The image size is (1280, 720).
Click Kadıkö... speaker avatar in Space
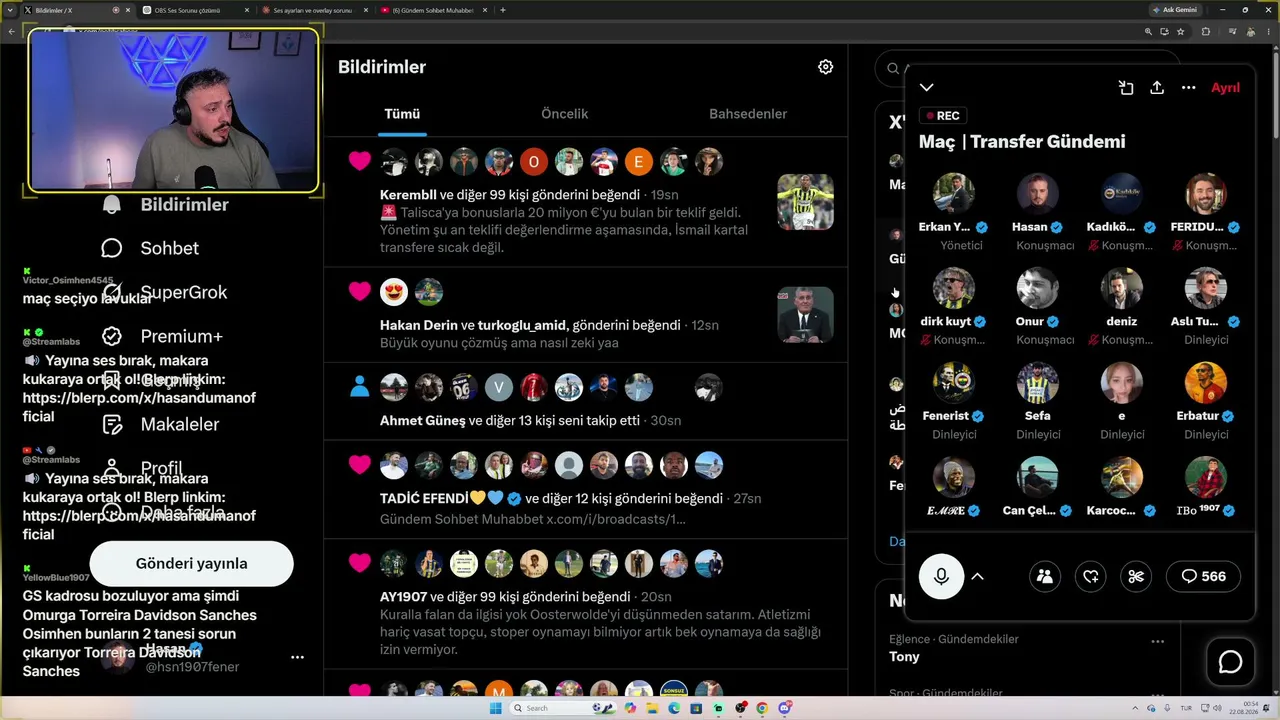(1122, 194)
